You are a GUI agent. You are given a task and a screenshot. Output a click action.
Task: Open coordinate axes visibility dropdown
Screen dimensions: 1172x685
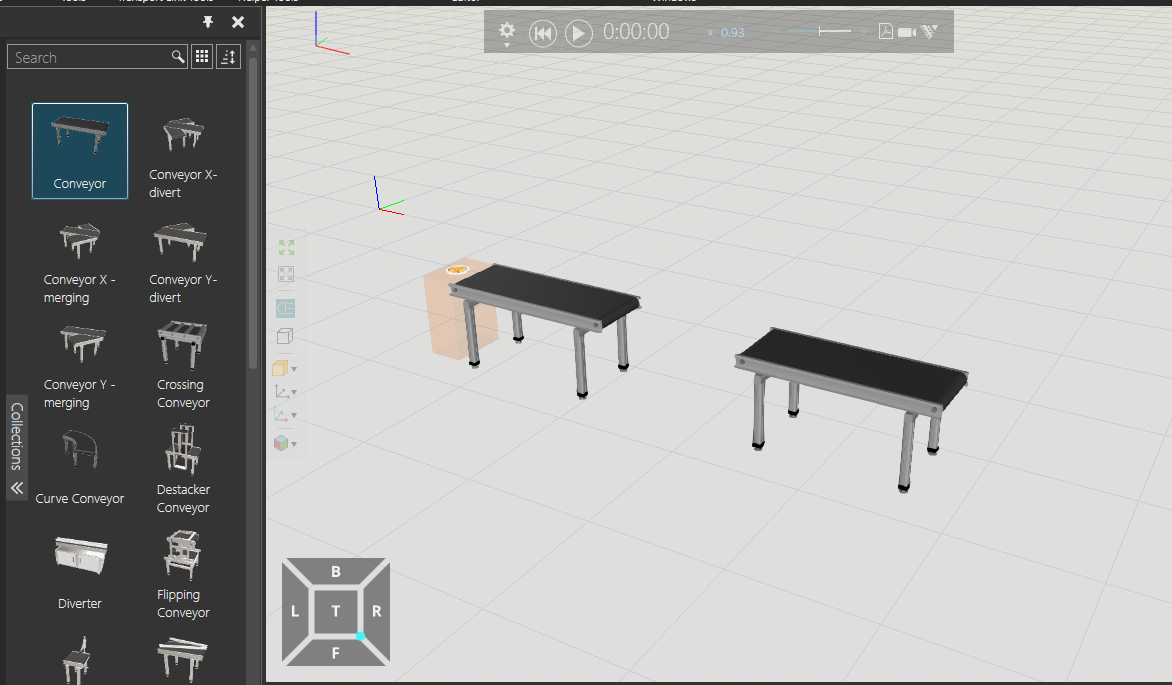[x=285, y=415]
